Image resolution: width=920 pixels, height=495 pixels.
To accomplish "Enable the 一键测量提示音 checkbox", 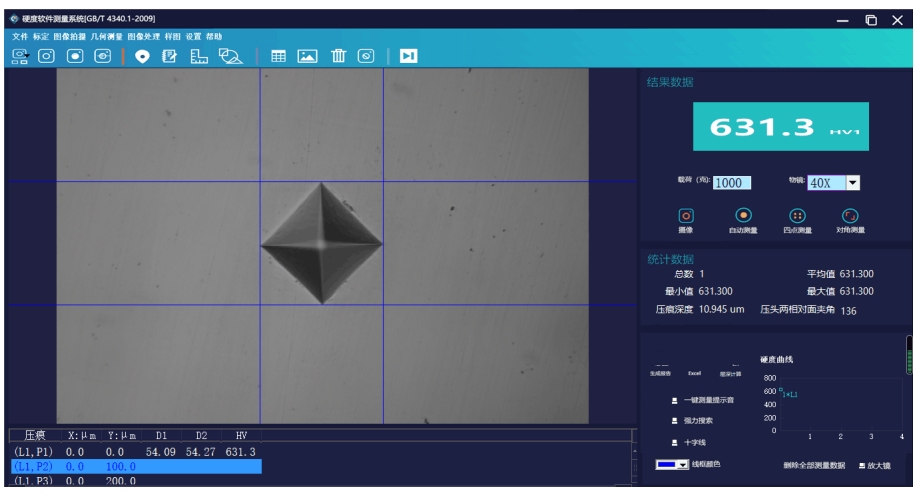I will coord(674,400).
